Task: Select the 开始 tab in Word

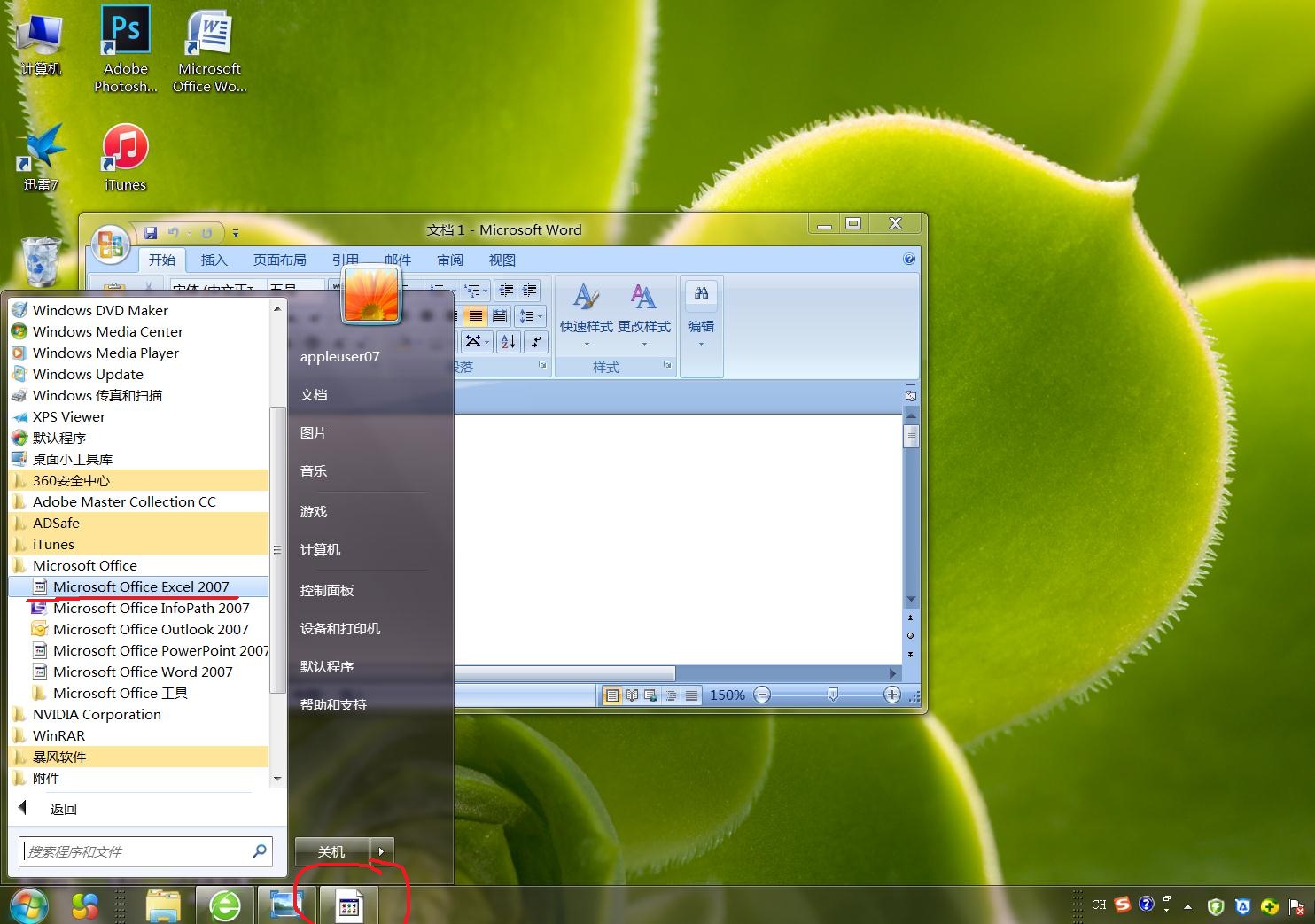Action: [161, 260]
